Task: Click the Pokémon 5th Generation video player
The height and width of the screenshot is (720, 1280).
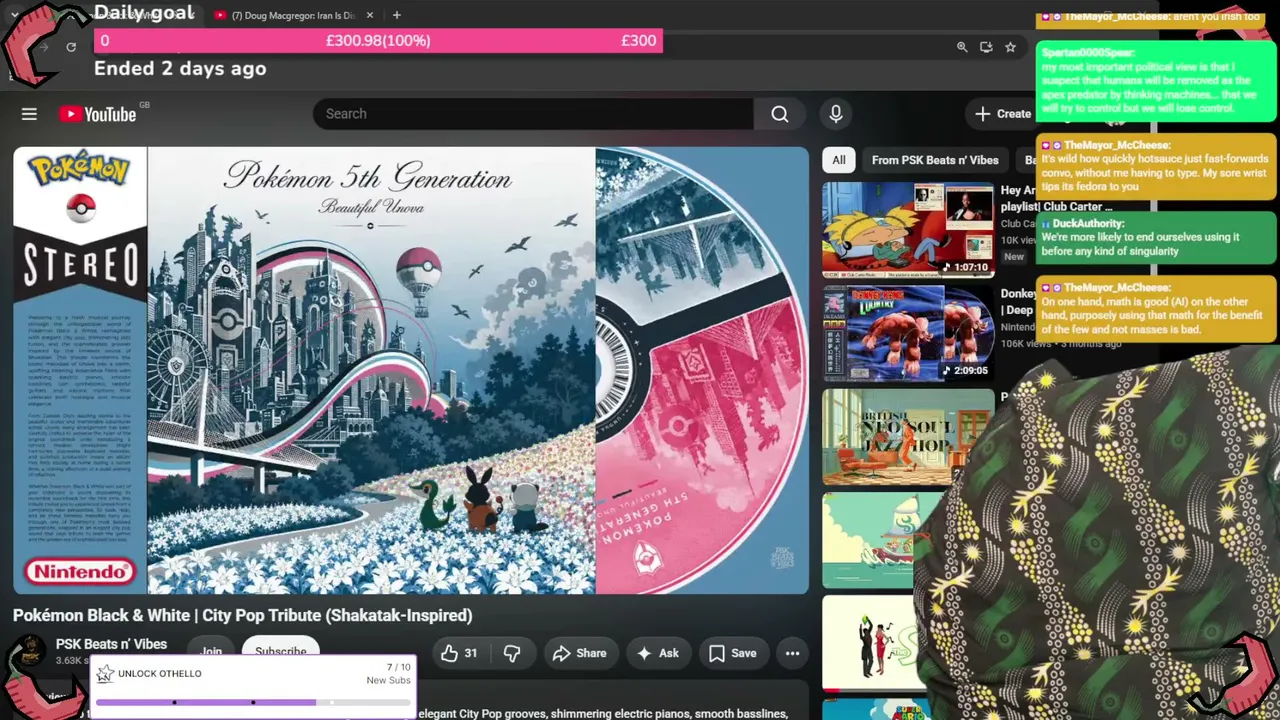Action: click(411, 371)
